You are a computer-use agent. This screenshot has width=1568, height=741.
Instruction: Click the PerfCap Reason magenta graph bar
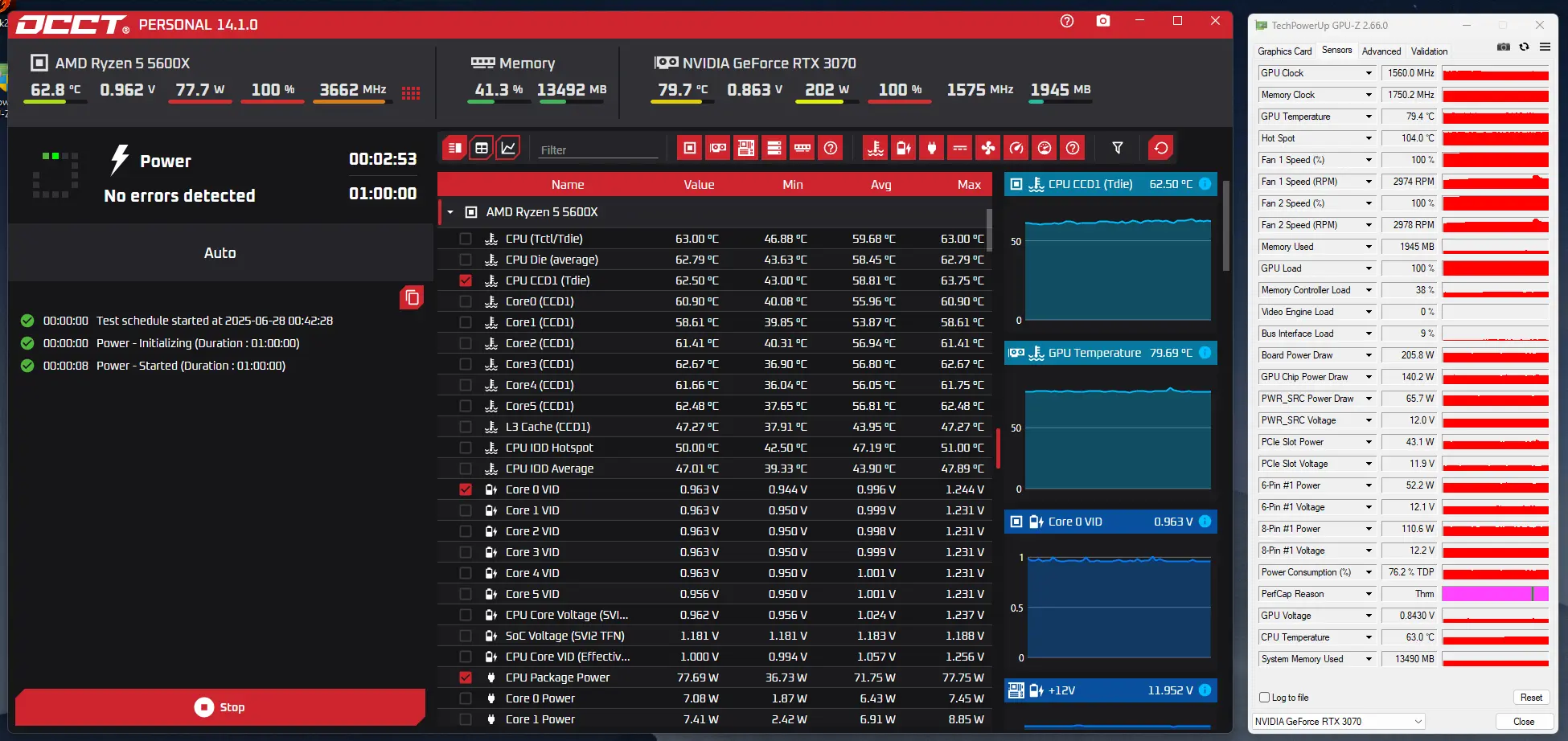tap(1495, 594)
